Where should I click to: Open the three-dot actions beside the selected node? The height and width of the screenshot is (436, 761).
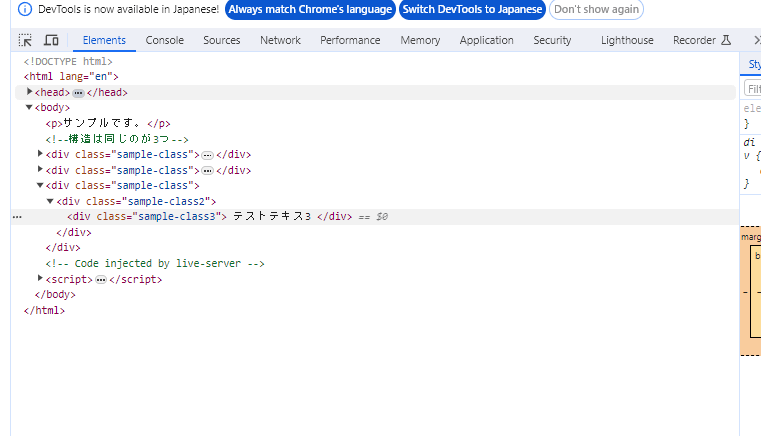click(x=17, y=217)
